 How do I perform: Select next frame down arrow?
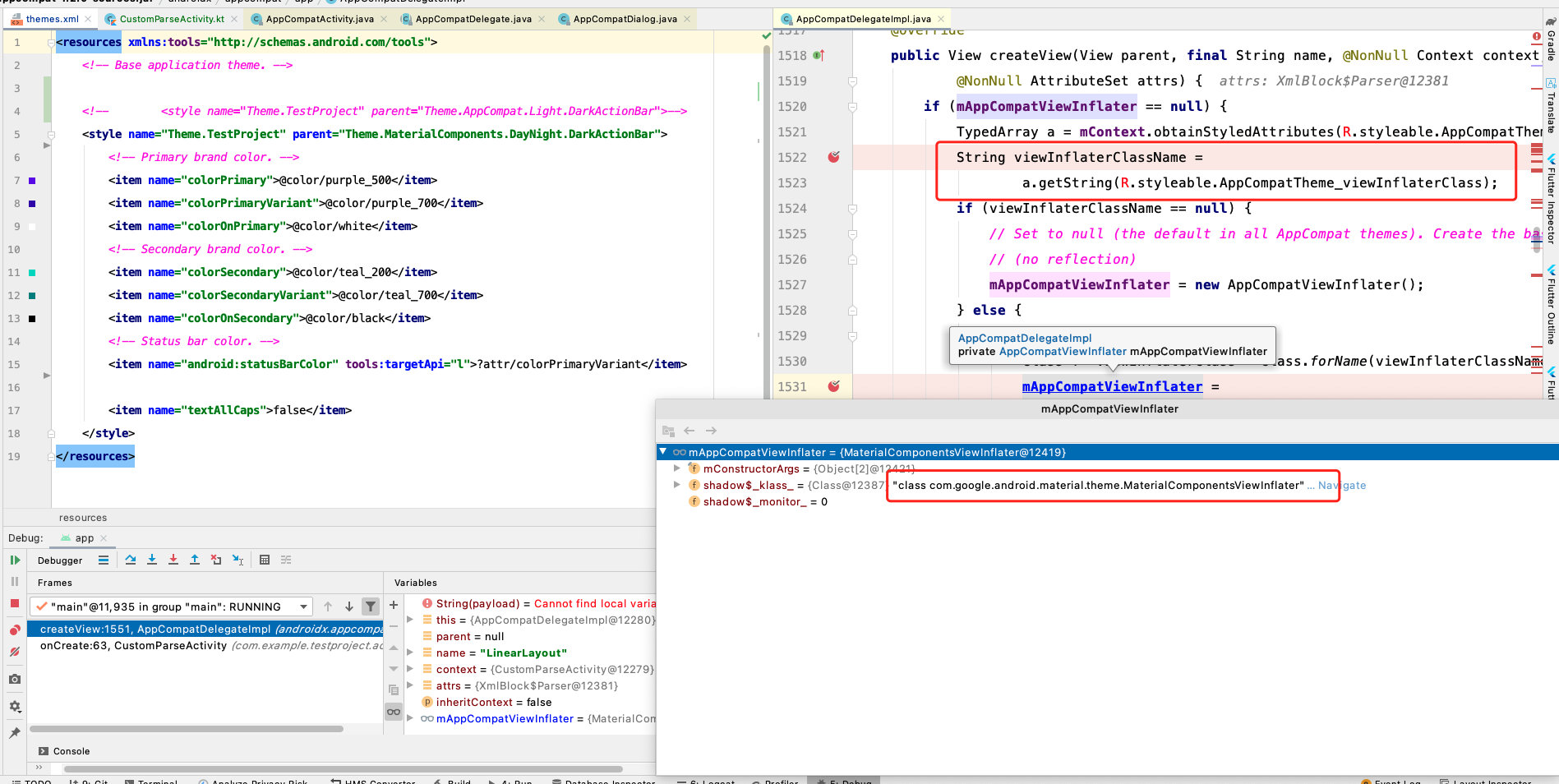coord(349,606)
